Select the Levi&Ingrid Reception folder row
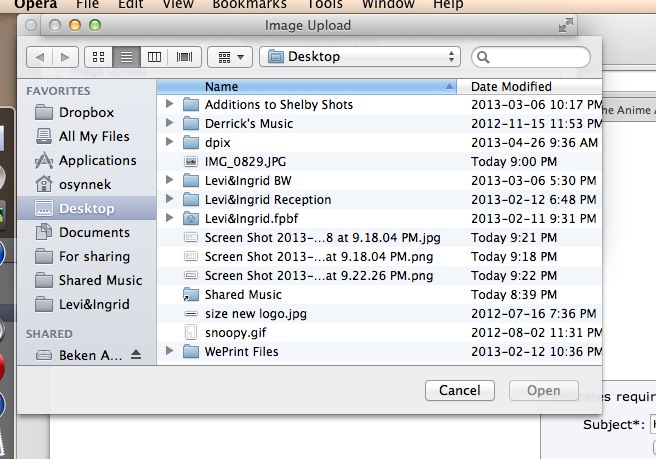 (379, 200)
